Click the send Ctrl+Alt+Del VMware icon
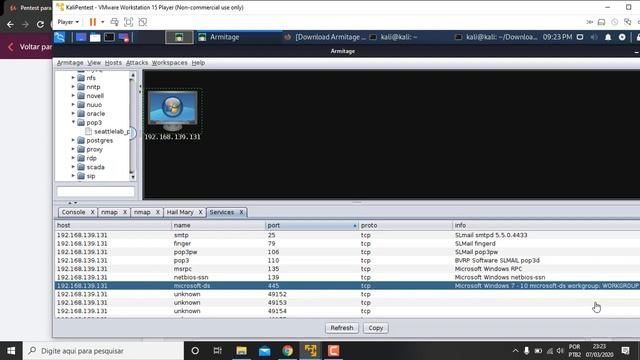This screenshot has height=360, width=640. coord(115,22)
